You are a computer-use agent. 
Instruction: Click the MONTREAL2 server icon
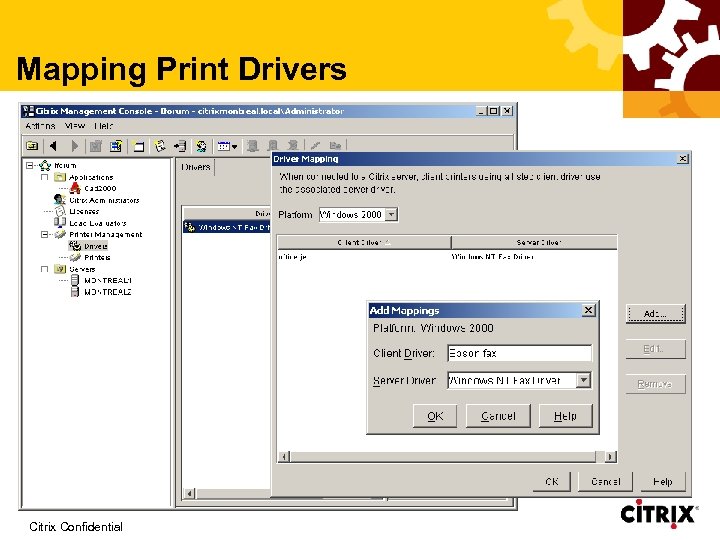[75, 292]
